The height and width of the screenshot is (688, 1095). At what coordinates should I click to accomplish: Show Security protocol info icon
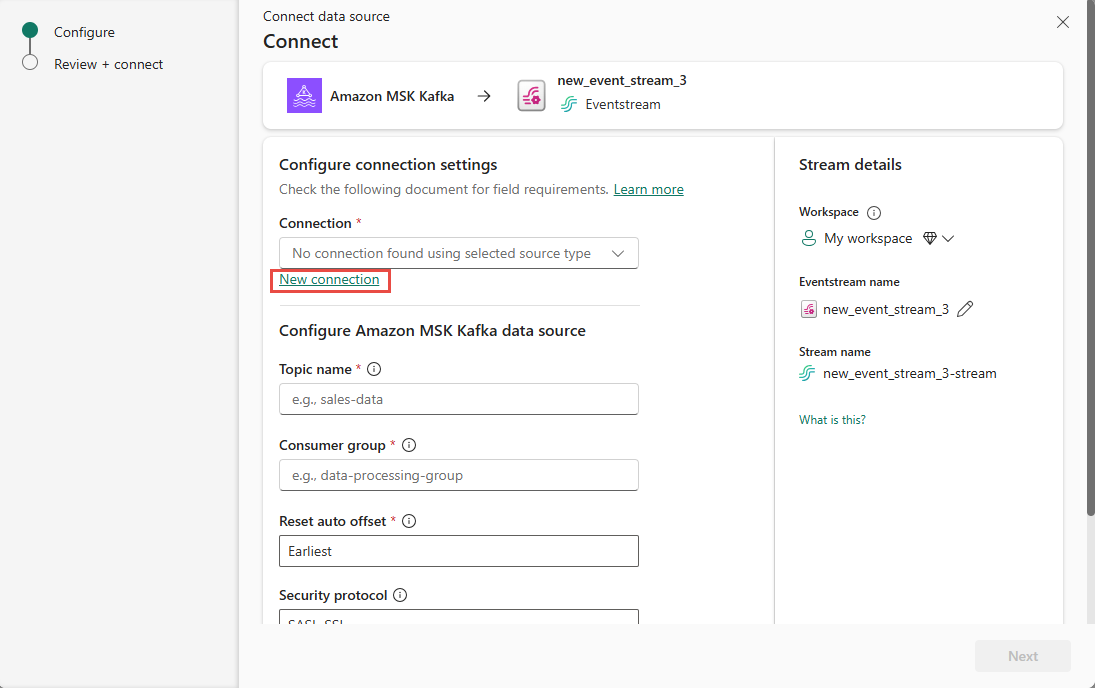(x=400, y=595)
